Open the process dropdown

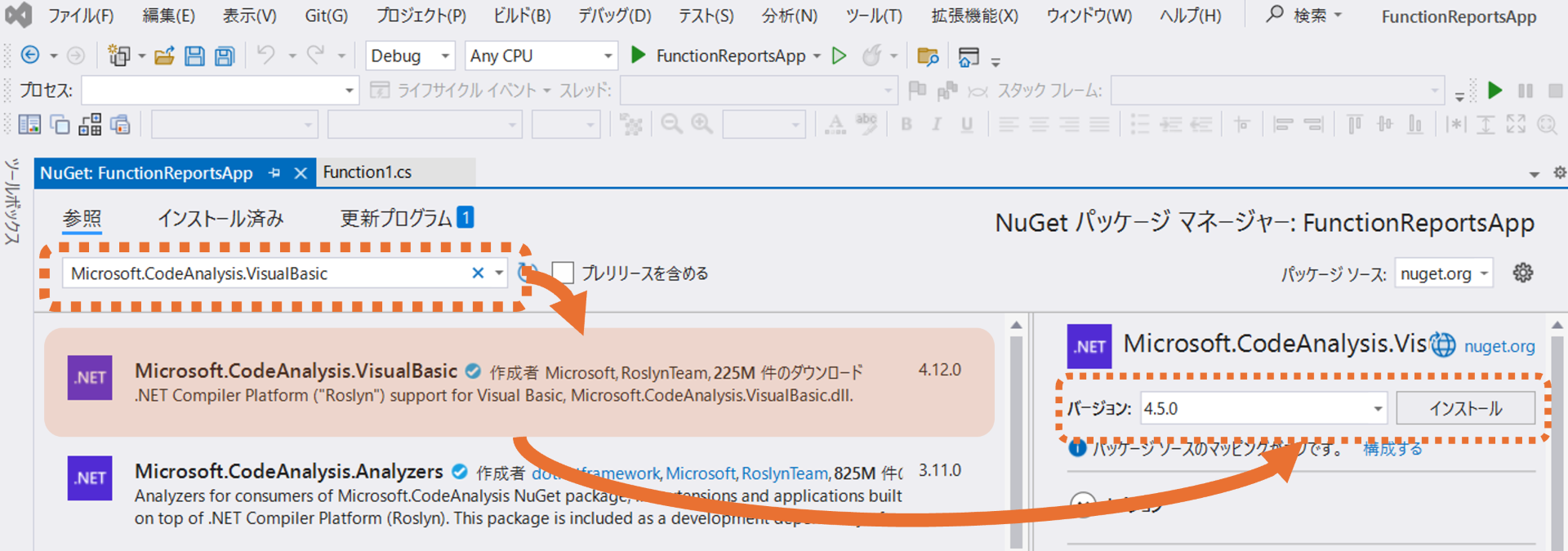220,90
